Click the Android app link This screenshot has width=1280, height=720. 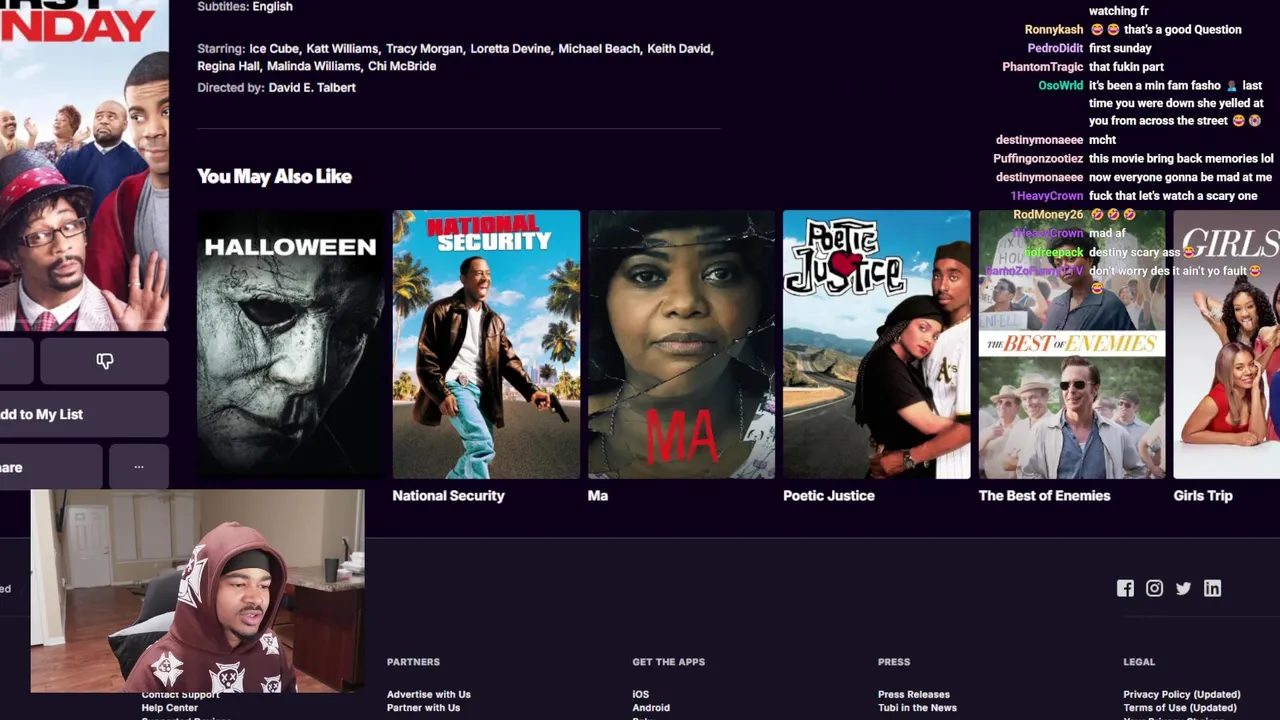[x=651, y=708]
